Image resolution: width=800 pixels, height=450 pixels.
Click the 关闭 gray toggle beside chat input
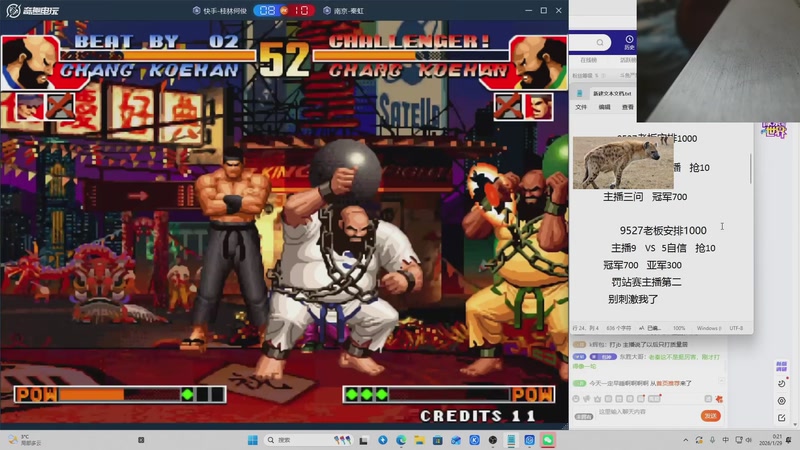(584, 417)
